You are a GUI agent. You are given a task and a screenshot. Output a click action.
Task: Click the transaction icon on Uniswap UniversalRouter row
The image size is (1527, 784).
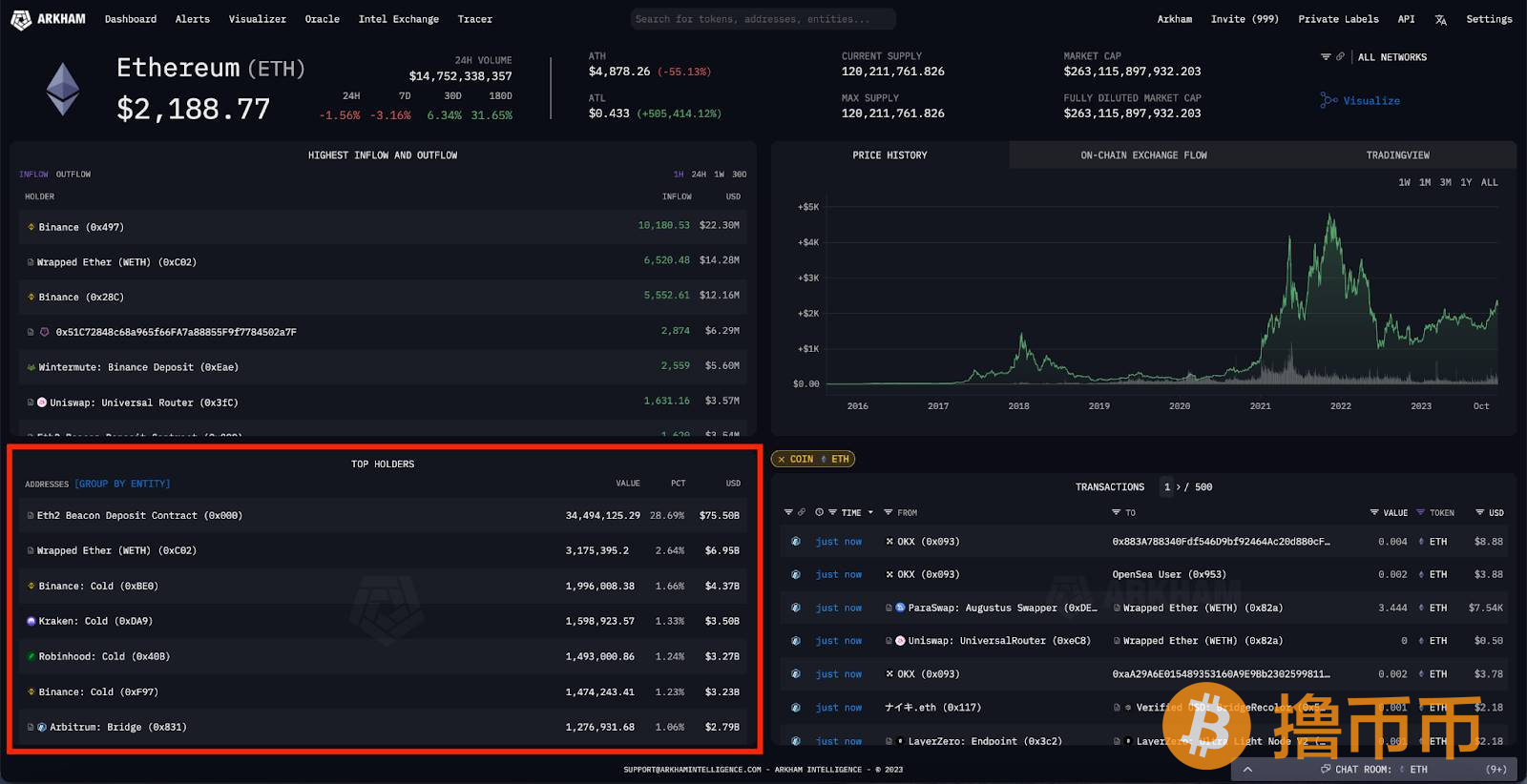point(796,641)
